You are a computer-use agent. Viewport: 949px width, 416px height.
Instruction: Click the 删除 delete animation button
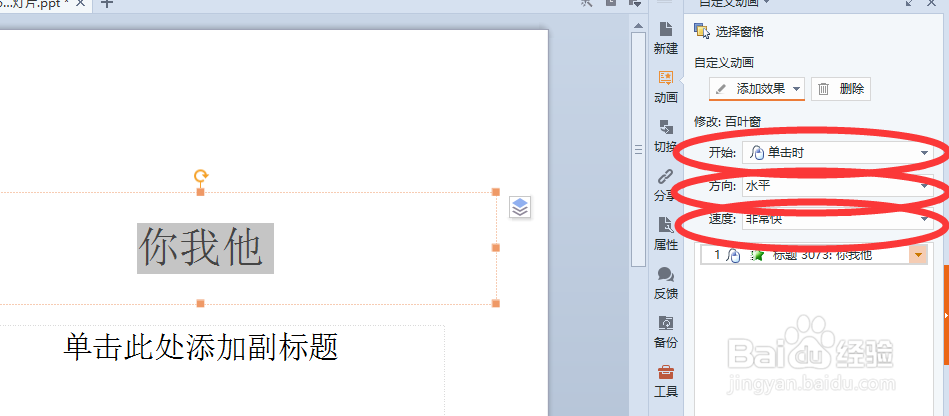click(841, 89)
